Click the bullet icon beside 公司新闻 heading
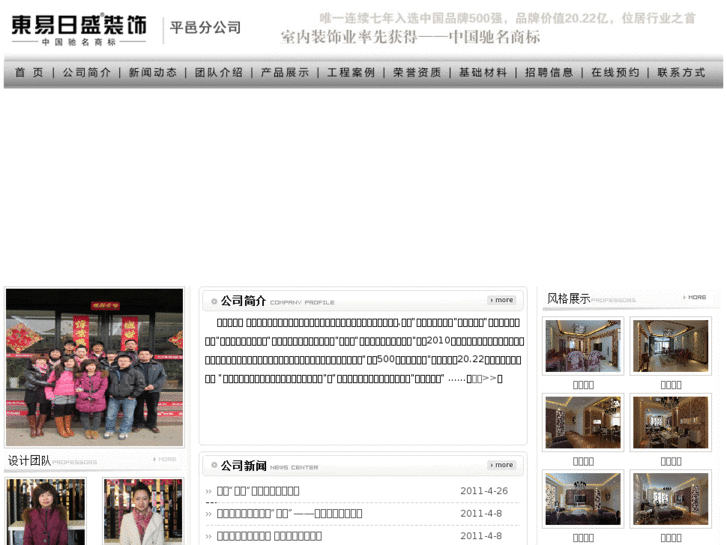Viewport: 727px width, 545px height. pyautogui.click(x=214, y=465)
